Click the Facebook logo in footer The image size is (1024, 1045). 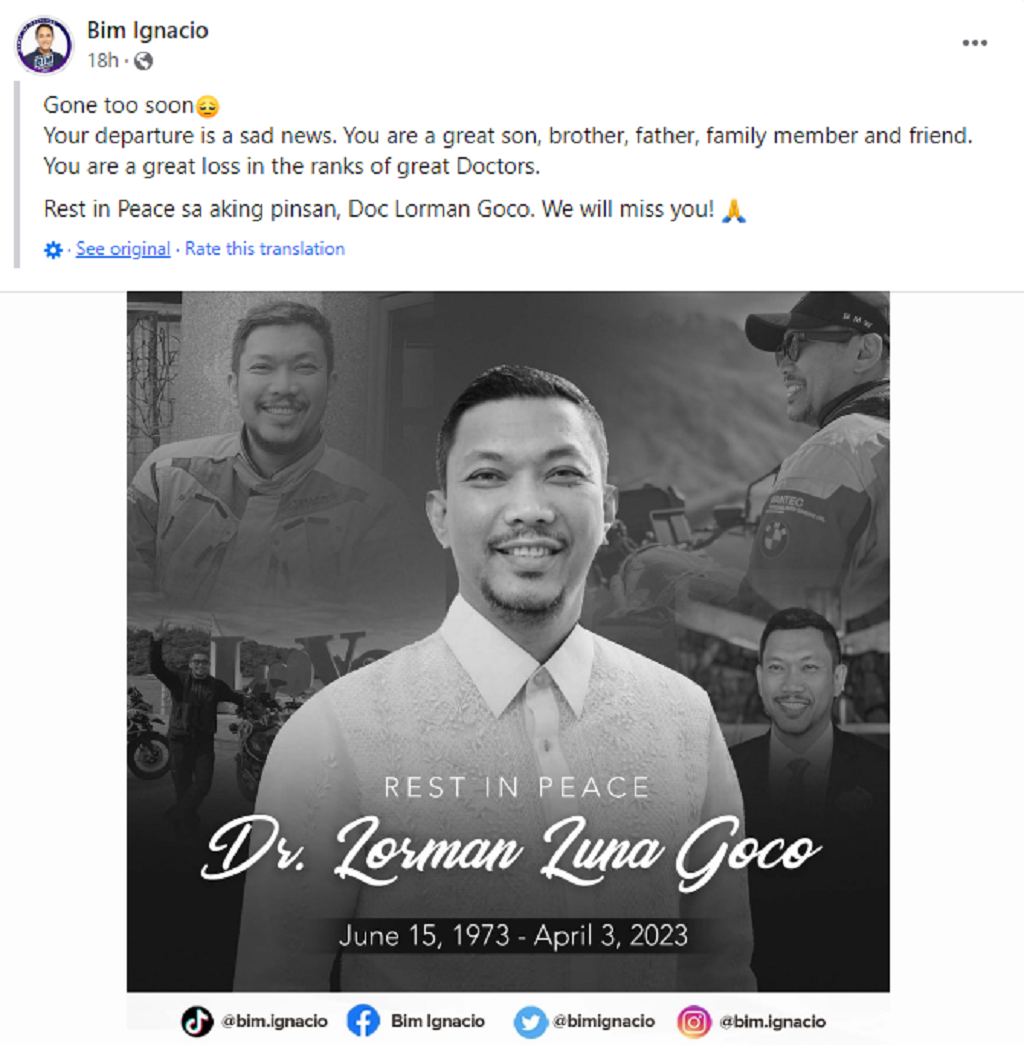point(363,1021)
